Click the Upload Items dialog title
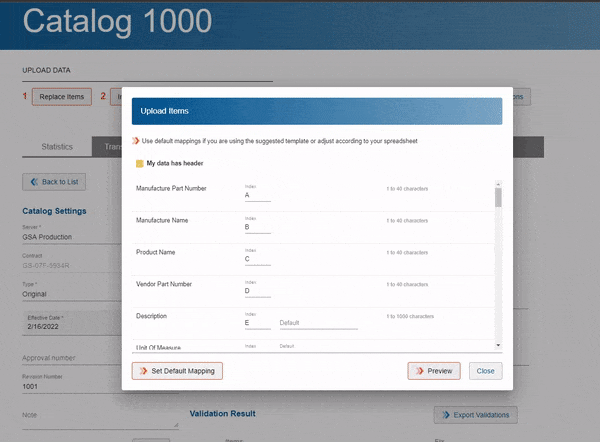The width and height of the screenshot is (600, 442). (x=164, y=111)
